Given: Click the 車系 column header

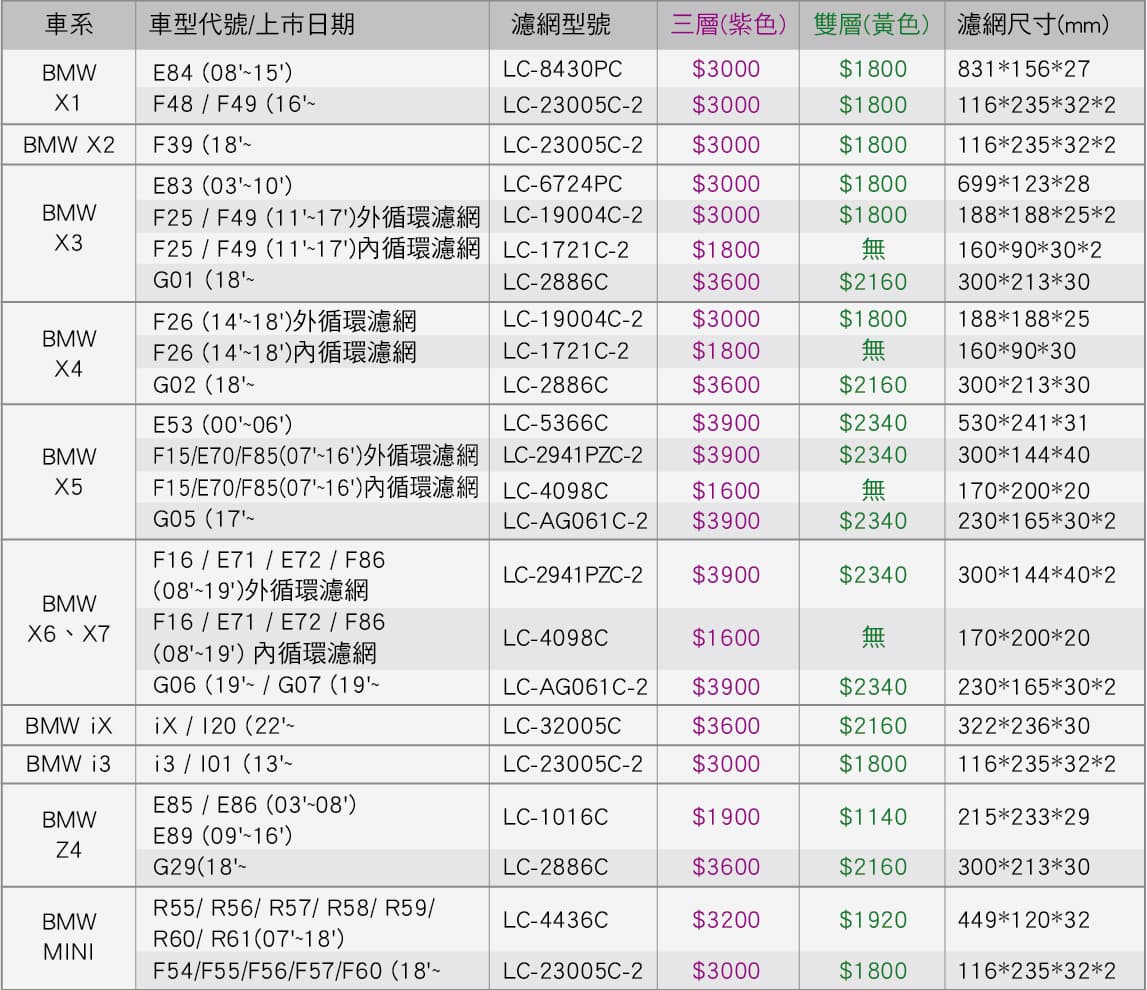Looking at the screenshot, I should (69, 25).
